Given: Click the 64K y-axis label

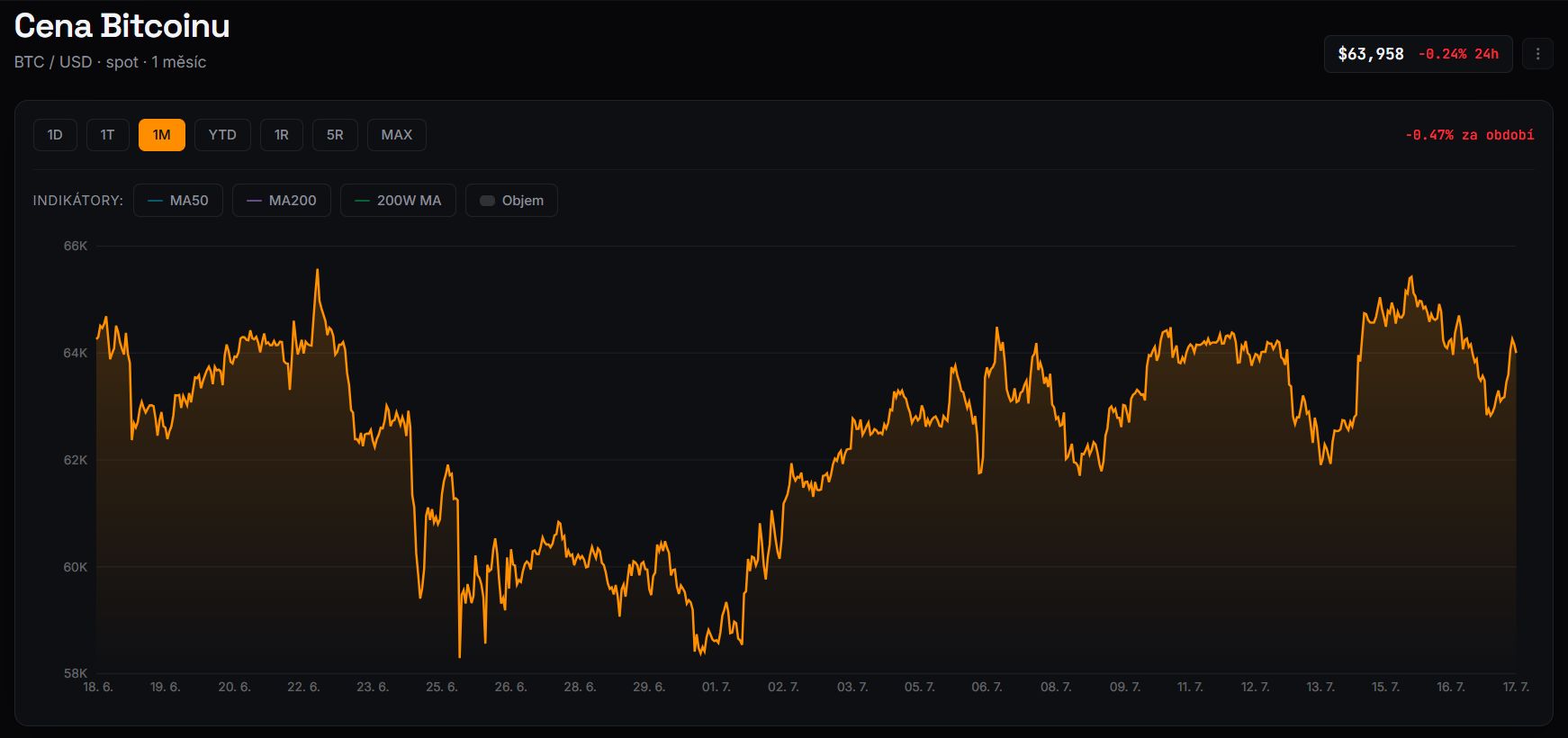Looking at the screenshot, I should pos(76,353).
